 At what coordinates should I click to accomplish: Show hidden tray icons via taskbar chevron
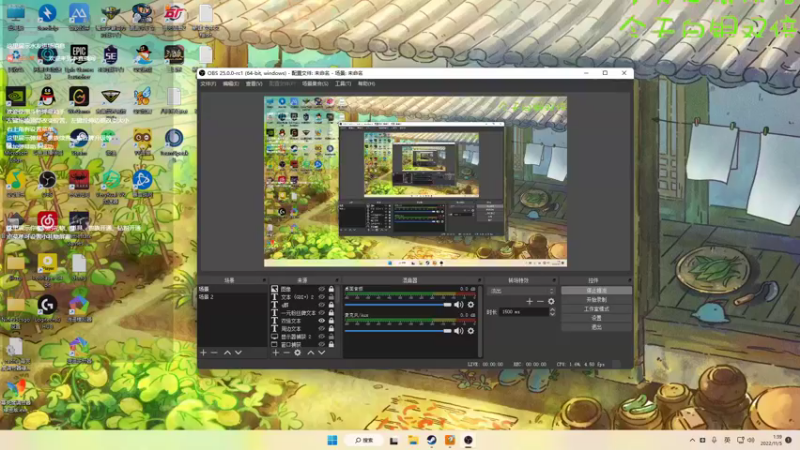692,440
